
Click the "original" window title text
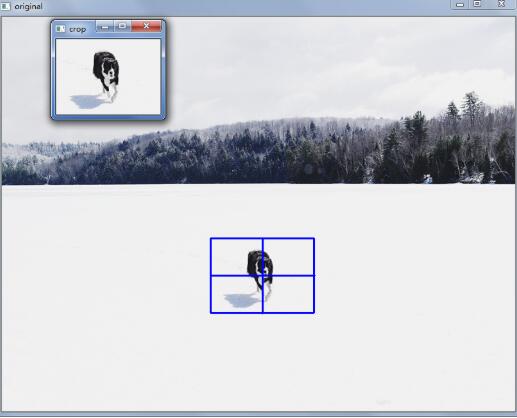28,6
